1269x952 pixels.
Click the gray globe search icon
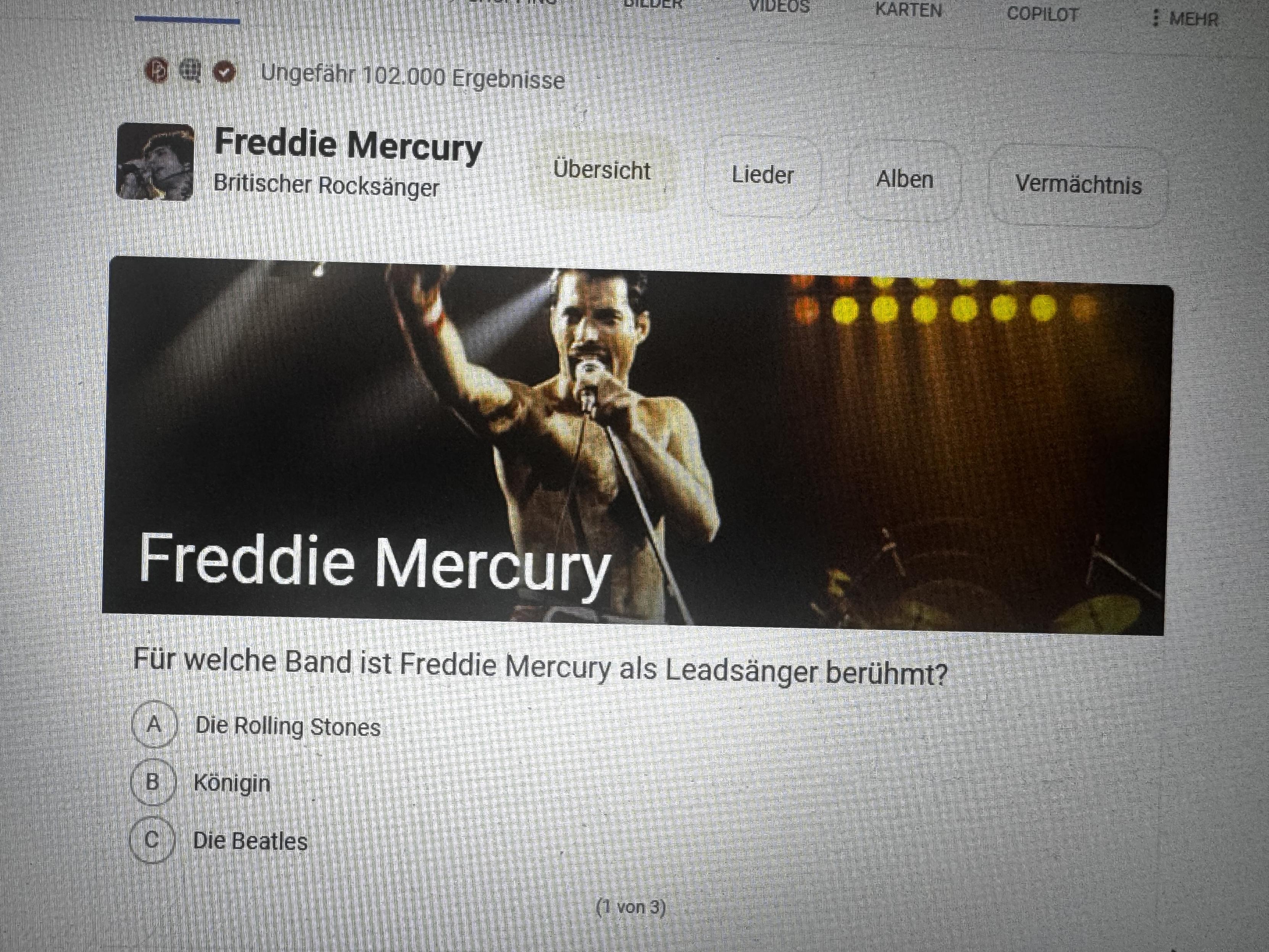190,71
